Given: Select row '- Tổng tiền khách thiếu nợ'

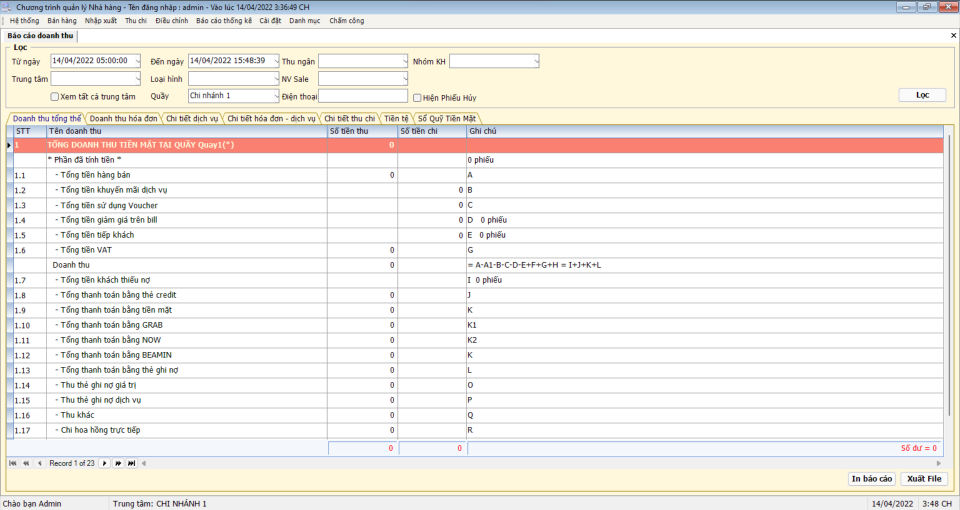Looking at the screenshot, I should [x=478, y=280].
